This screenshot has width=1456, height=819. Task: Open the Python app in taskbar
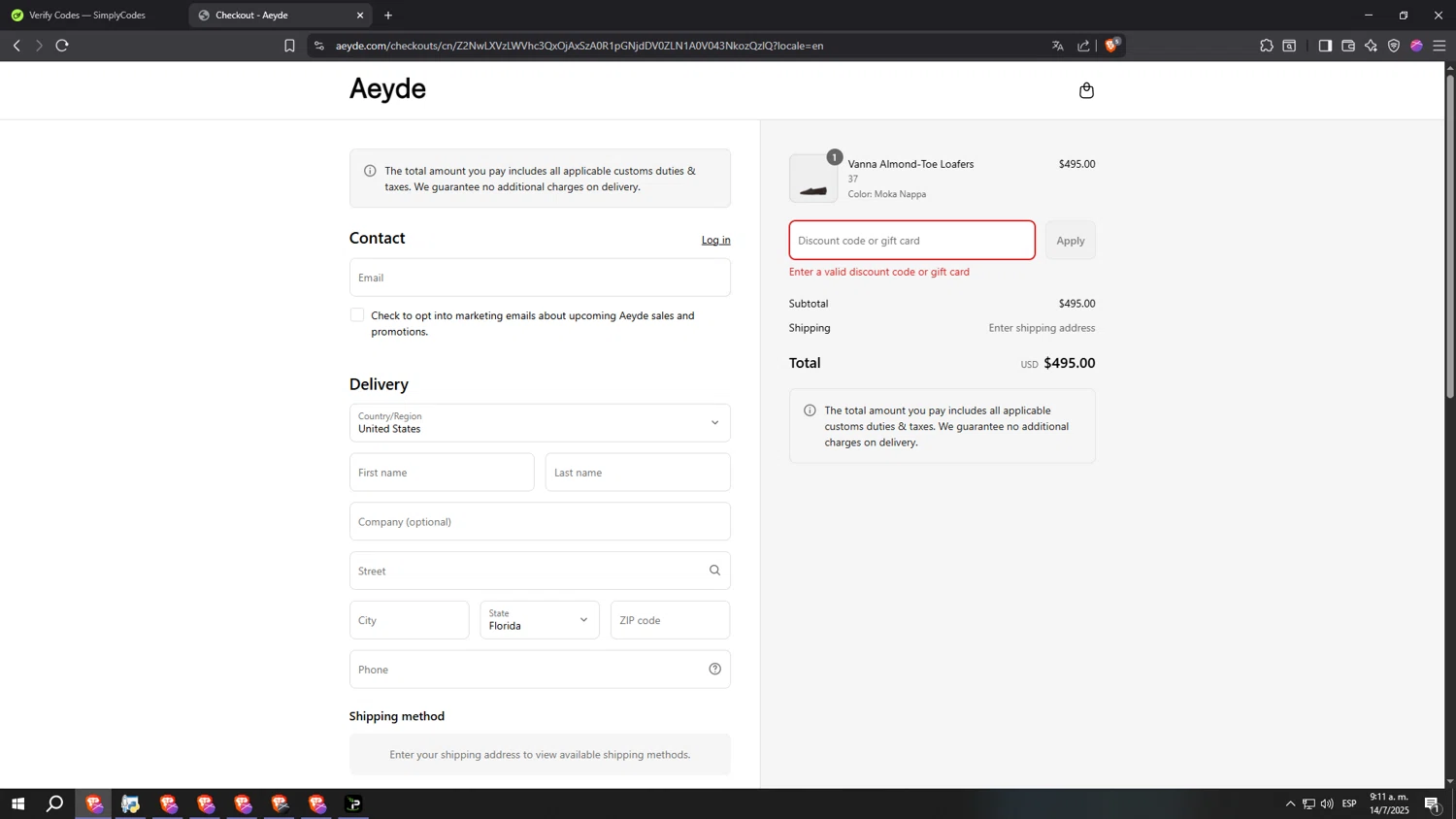tap(130, 803)
